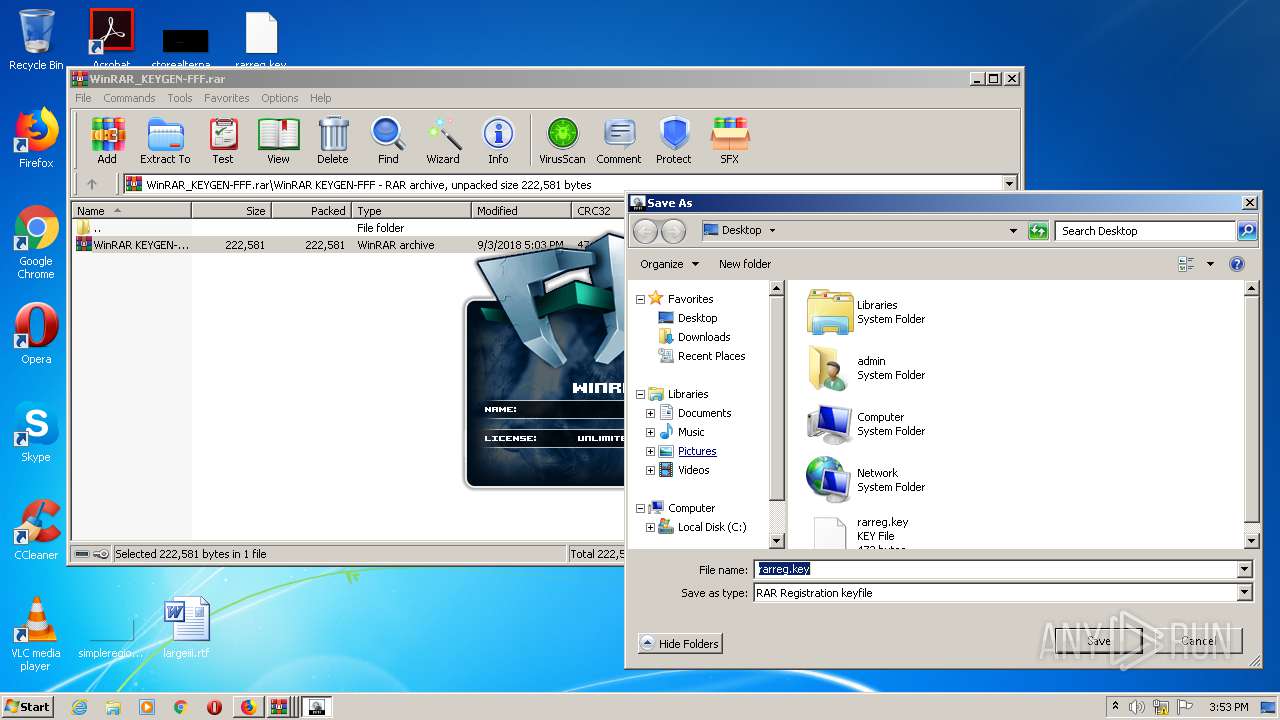Open the WinRAR address path dropdown
This screenshot has width=1280, height=720.
(x=1009, y=184)
